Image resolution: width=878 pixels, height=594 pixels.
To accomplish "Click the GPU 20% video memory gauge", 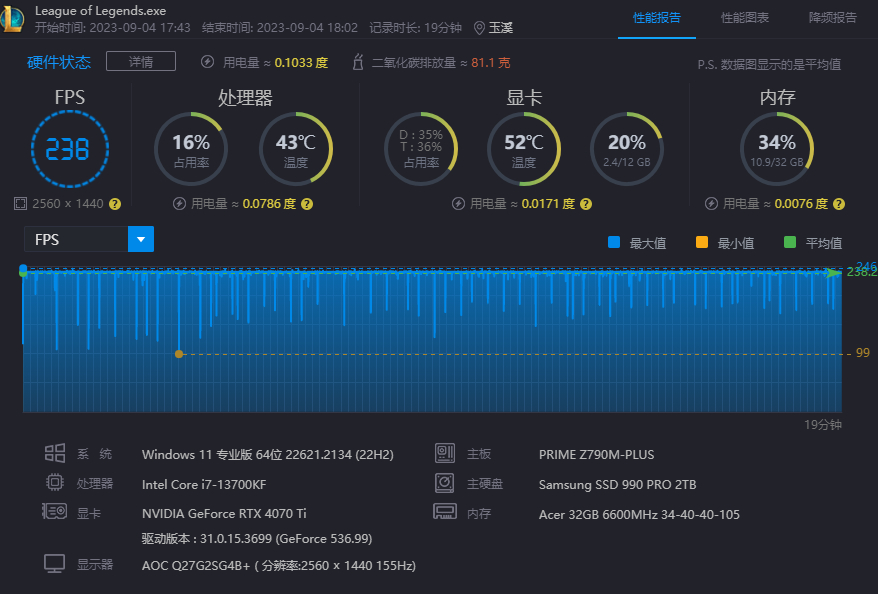I will pos(627,149).
